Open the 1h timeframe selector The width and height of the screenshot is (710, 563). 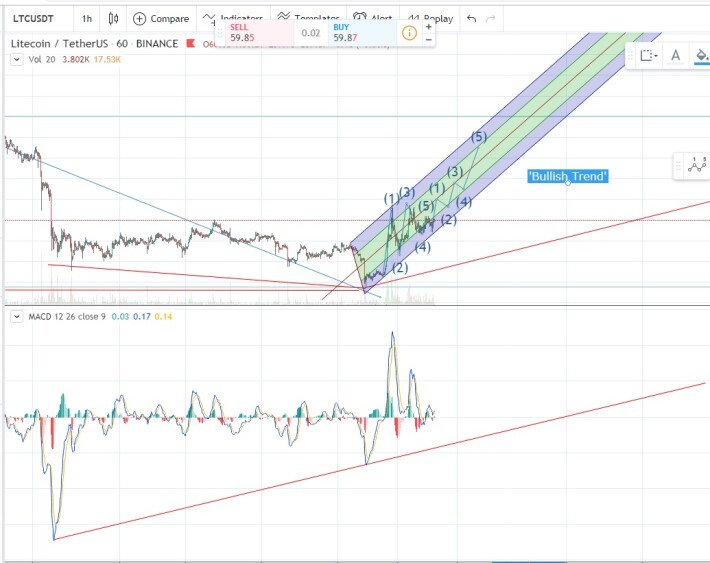click(86, 19)
